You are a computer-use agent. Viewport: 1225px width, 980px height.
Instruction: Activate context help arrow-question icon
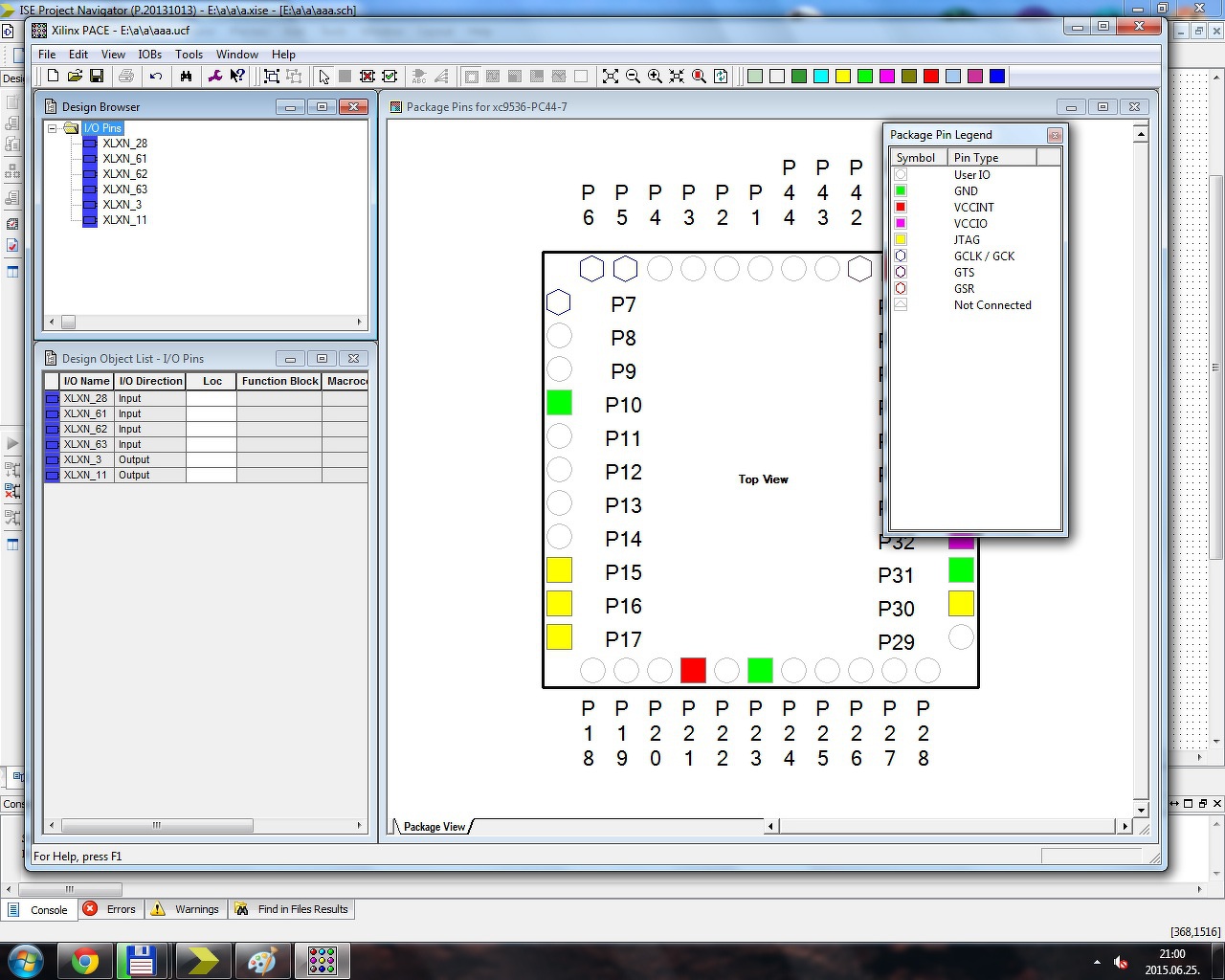pos(237,77)
